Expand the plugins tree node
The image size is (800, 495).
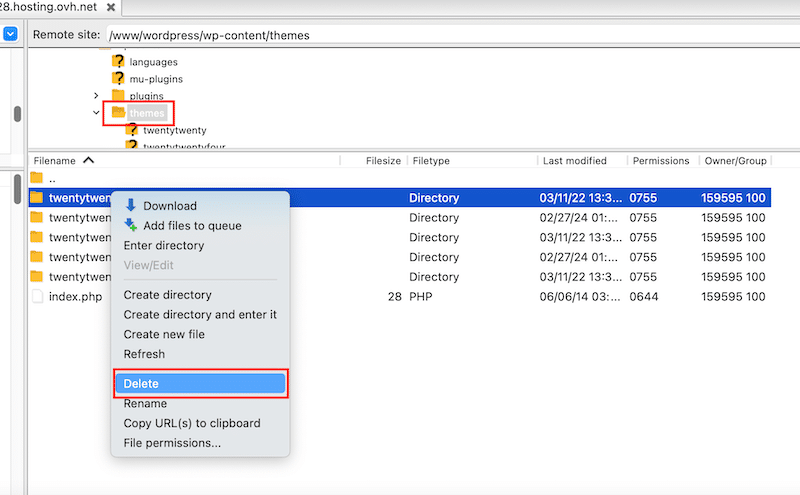click(96, 96)
